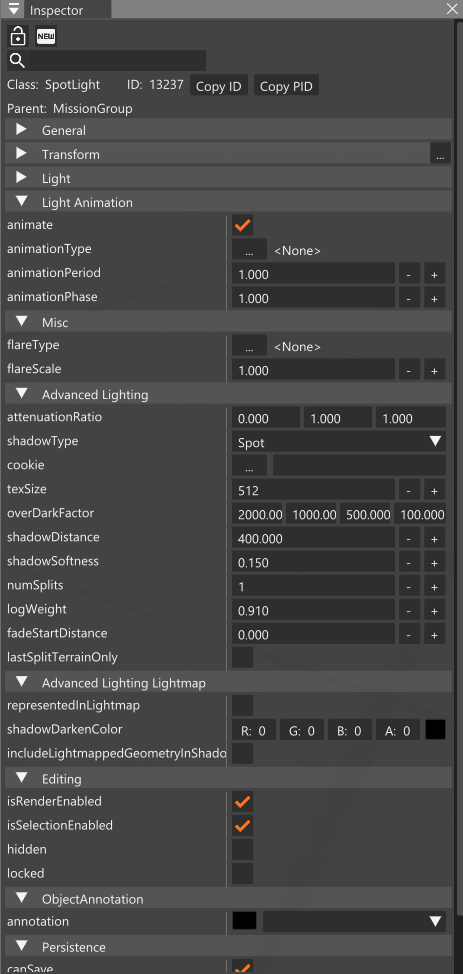The image size is (463, 974).
Task: Click the lock inspector icon
Action: pos(18,37)
